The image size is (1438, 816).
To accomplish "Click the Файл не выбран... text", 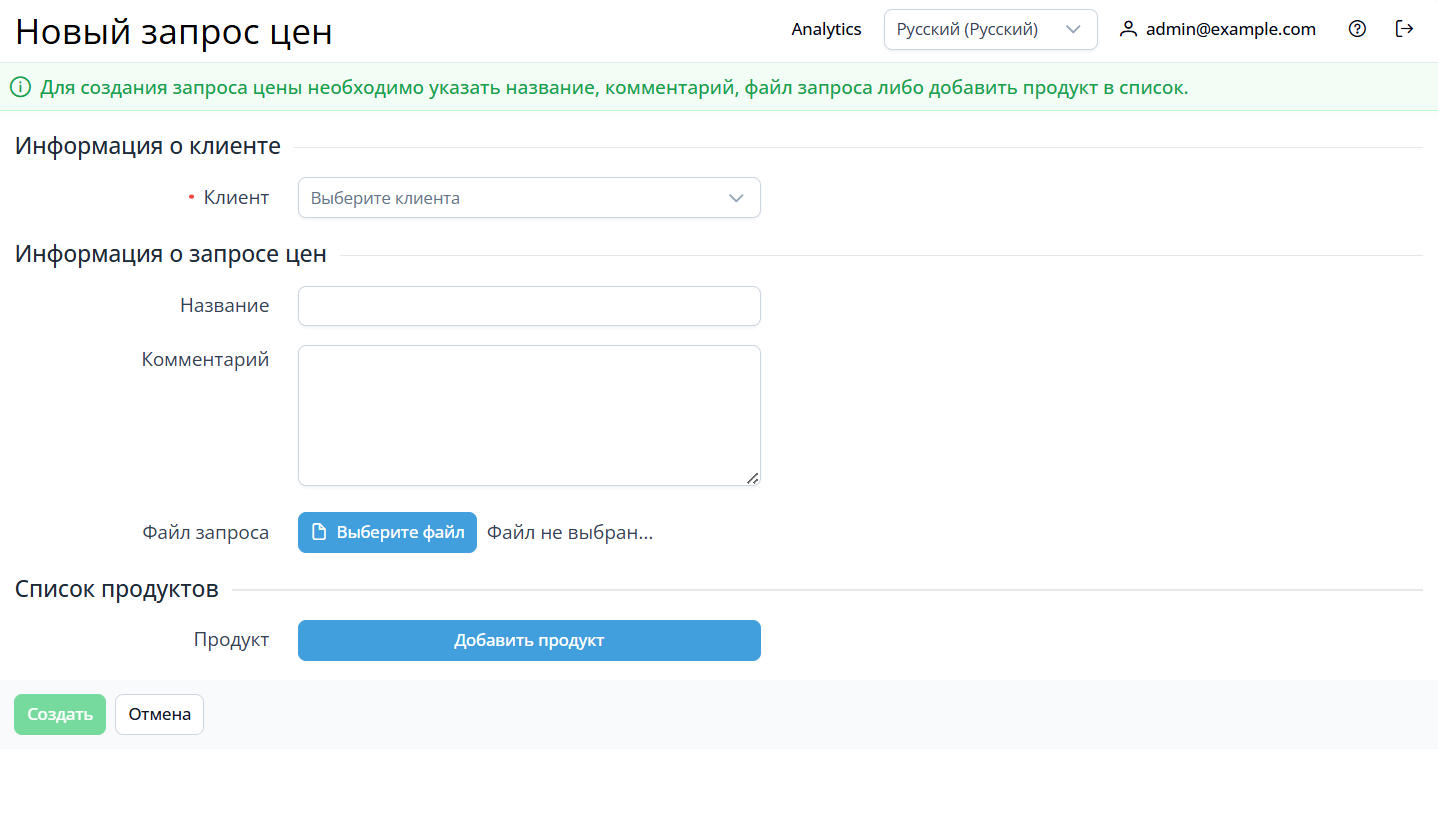I will click(570, 532).
